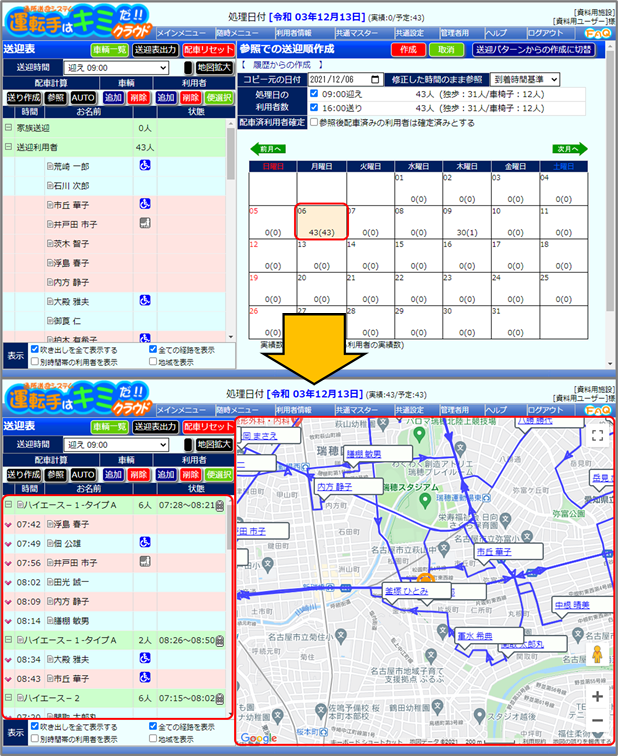
Task: Open 到着時間基準 dropdown
Action: point(524,80)
